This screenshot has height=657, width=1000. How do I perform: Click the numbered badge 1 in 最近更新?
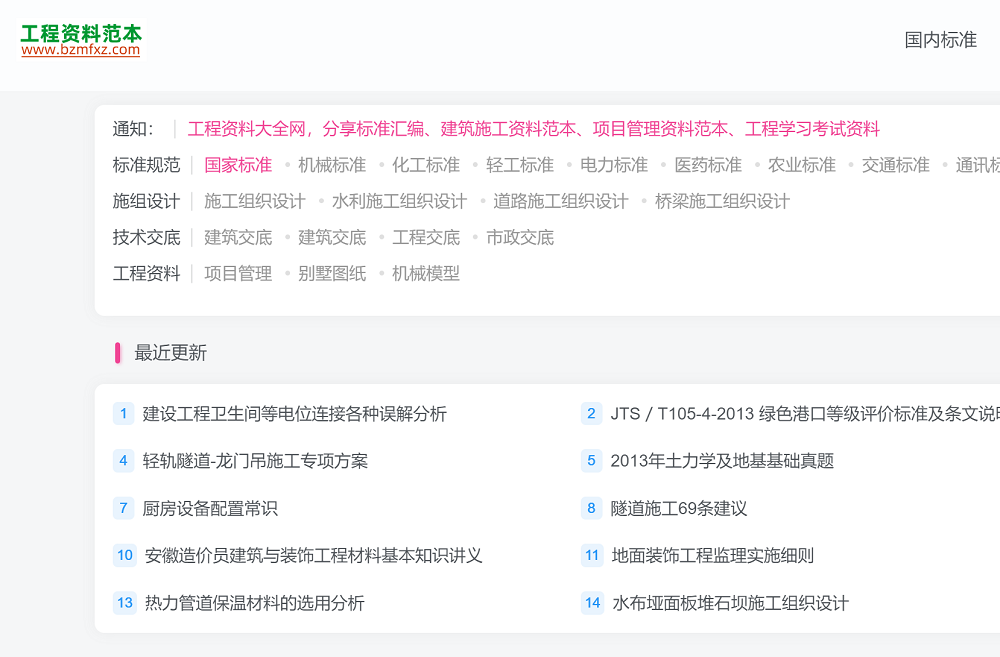pyautogui.click(x=123, y=413)
